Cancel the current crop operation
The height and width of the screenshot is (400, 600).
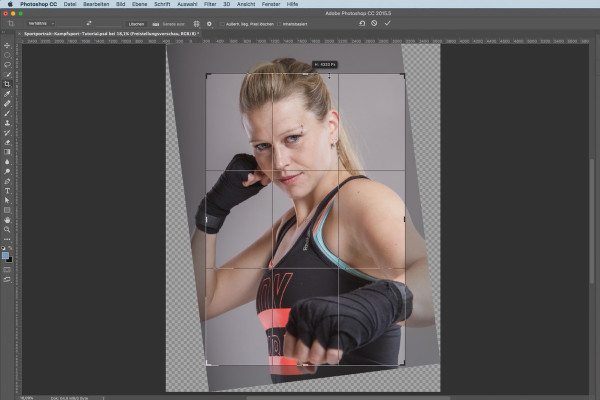(x=374, y=23)
